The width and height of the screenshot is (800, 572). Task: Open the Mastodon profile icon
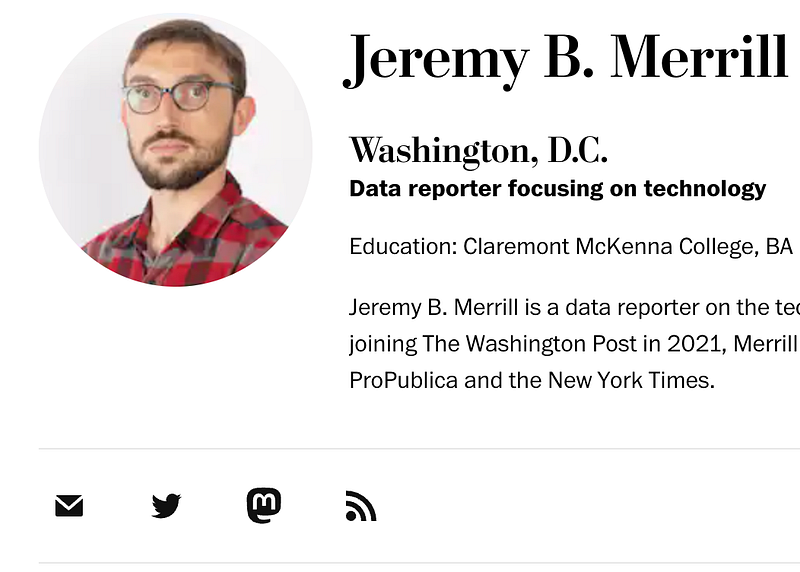coord(264,506)
